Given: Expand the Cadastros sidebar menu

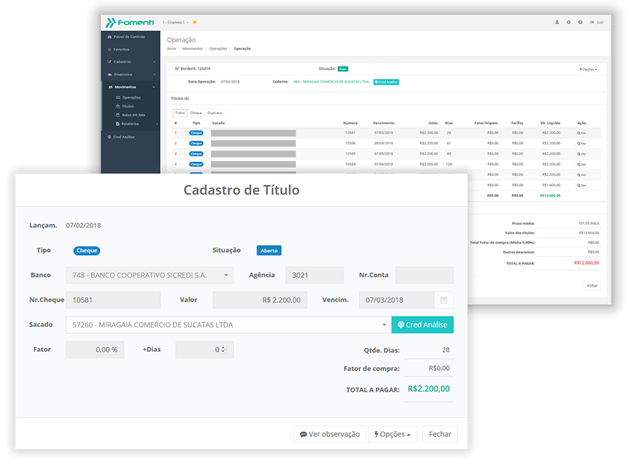Looking at the screenshot, I should pos(130,61).
